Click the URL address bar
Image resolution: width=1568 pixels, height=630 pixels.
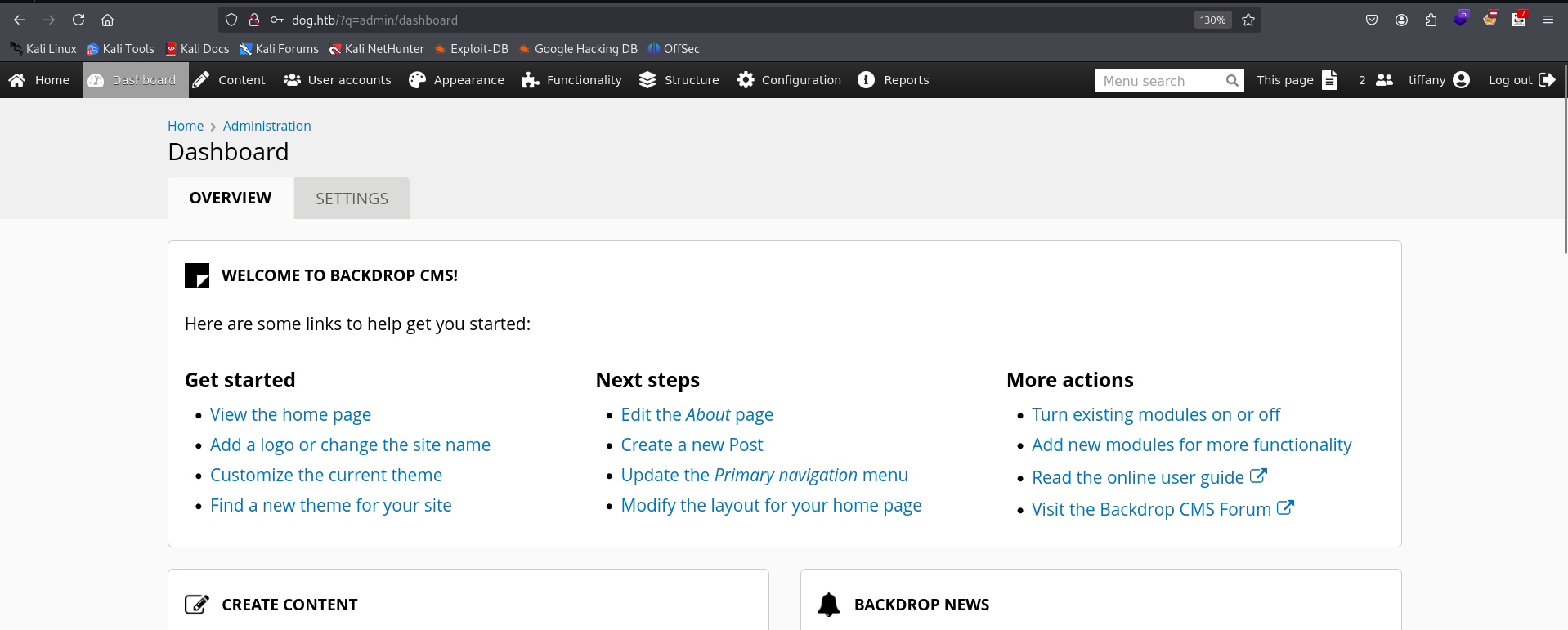coord(740,20)
